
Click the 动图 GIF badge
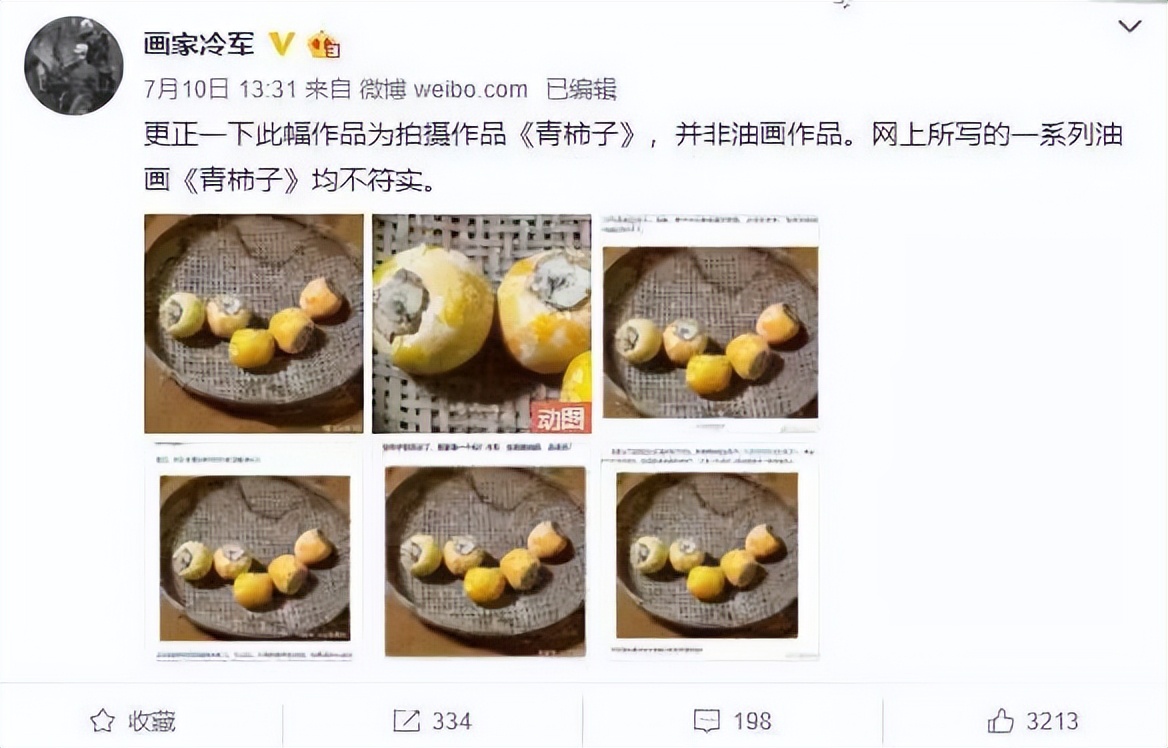pos(561,417)
